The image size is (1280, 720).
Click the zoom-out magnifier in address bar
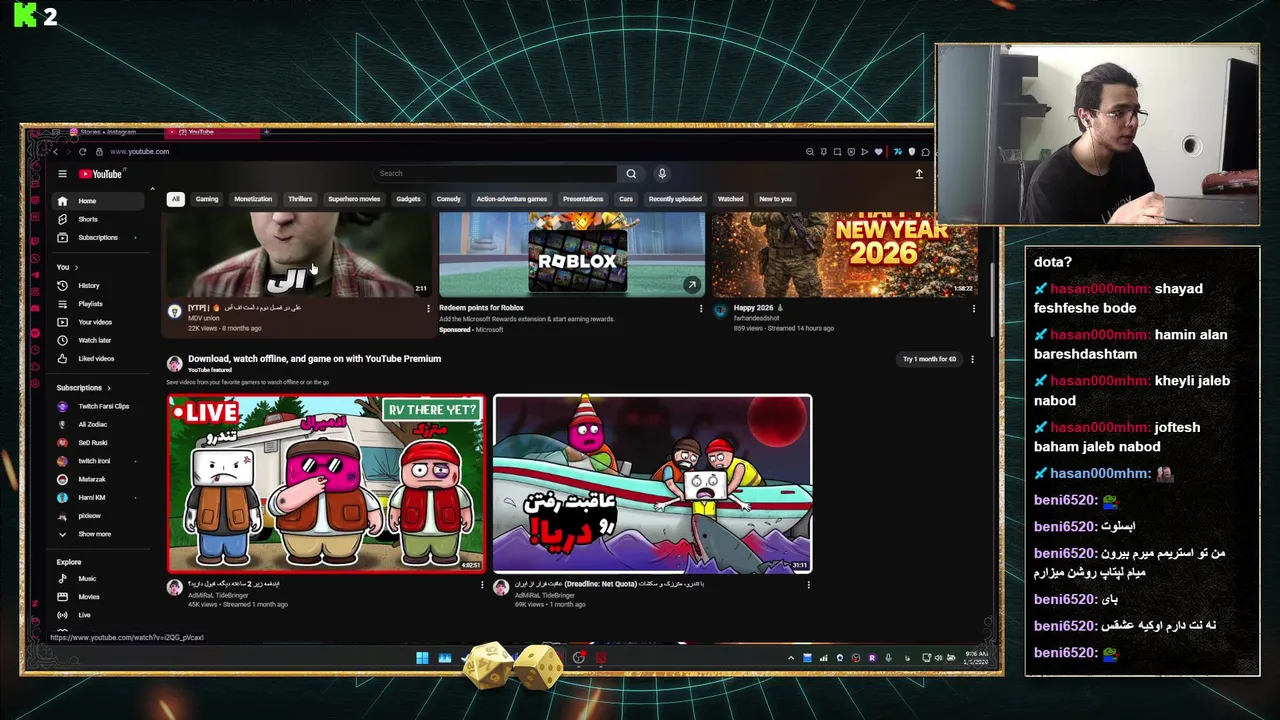pos(810,152)
